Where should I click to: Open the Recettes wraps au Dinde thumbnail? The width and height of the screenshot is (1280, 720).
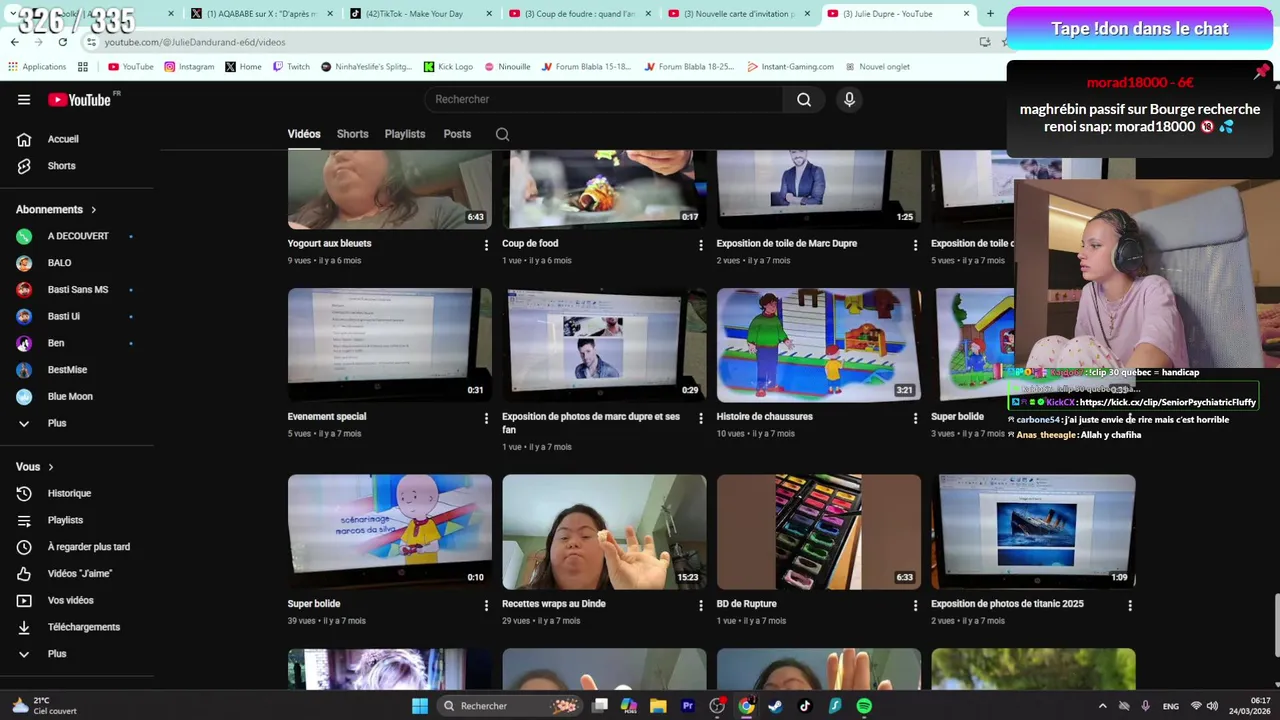[x=604, y=532]
